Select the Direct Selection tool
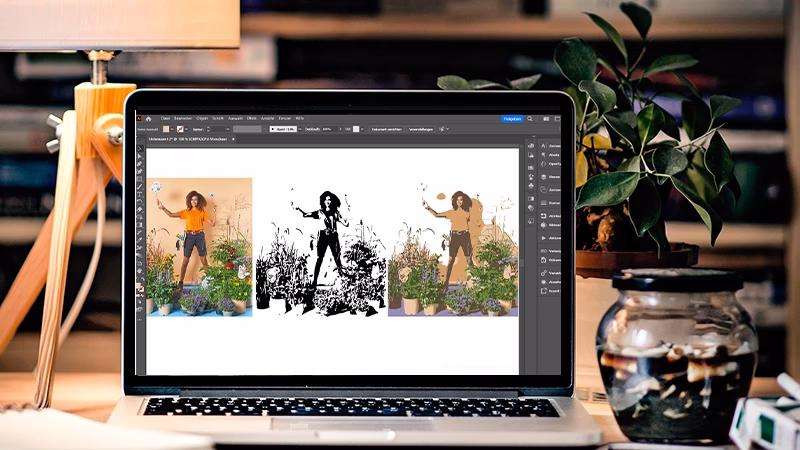Screen dimensions: 800x450 [141, 159]
